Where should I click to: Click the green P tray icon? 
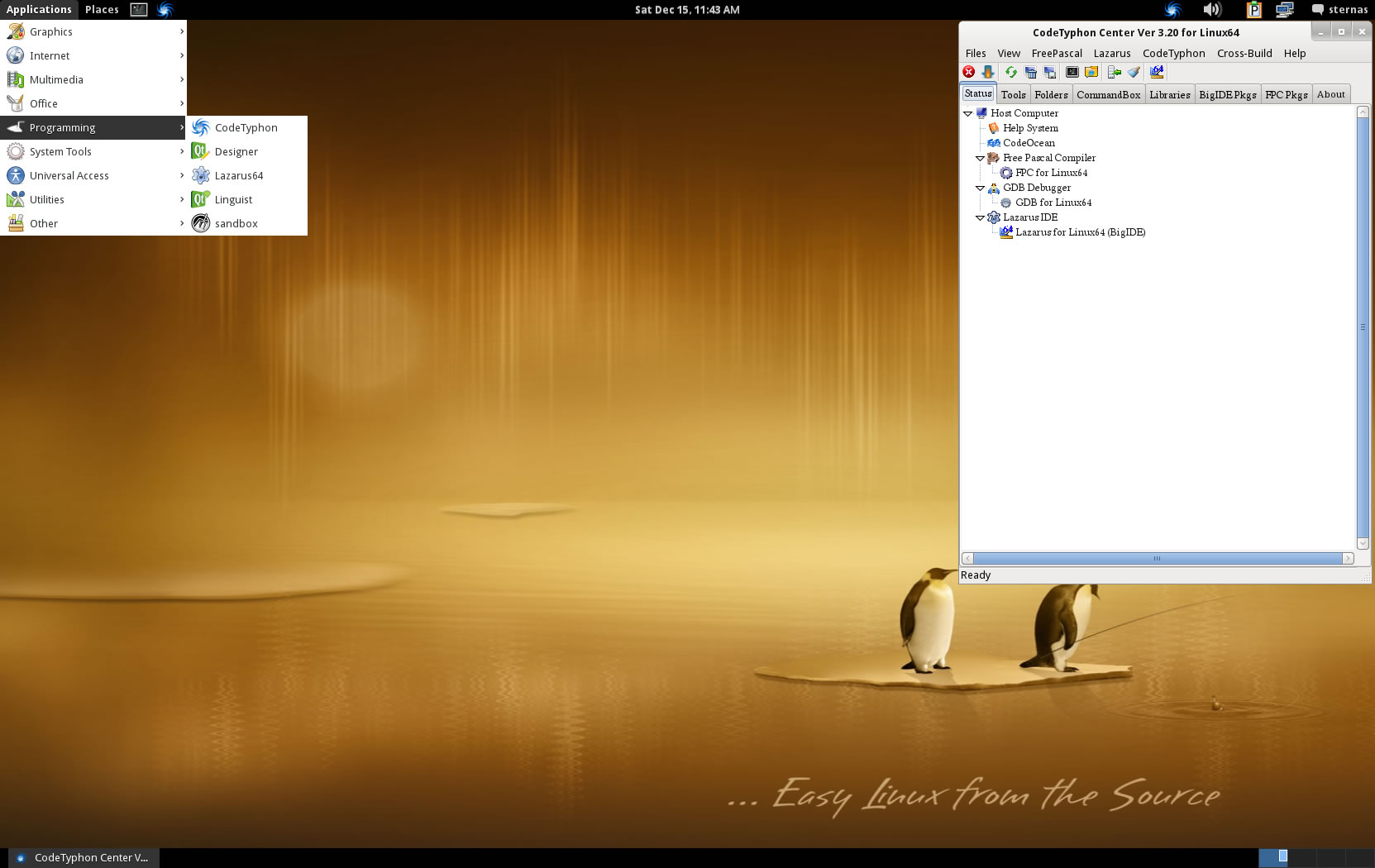1255,10
